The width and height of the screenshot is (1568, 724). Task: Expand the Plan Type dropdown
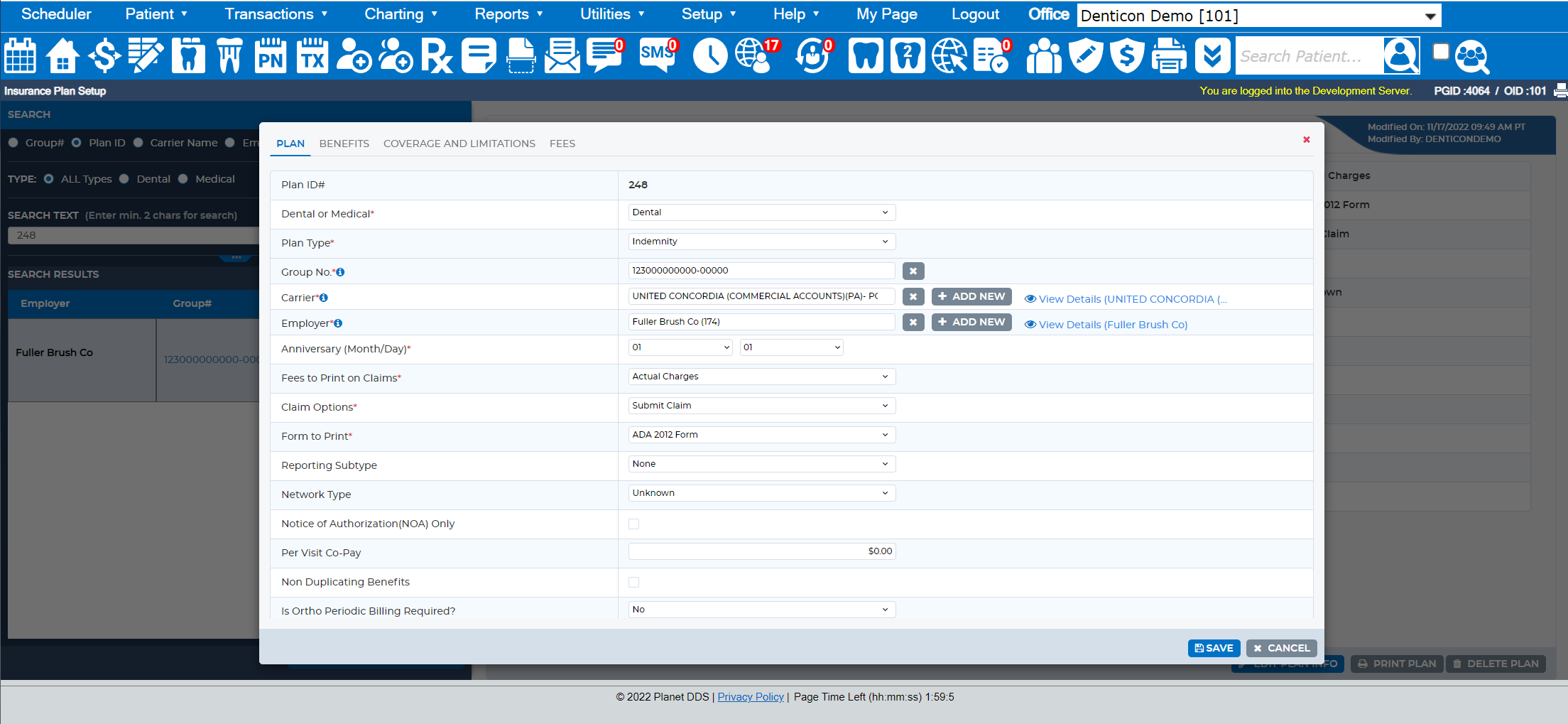tap(762, 242)
